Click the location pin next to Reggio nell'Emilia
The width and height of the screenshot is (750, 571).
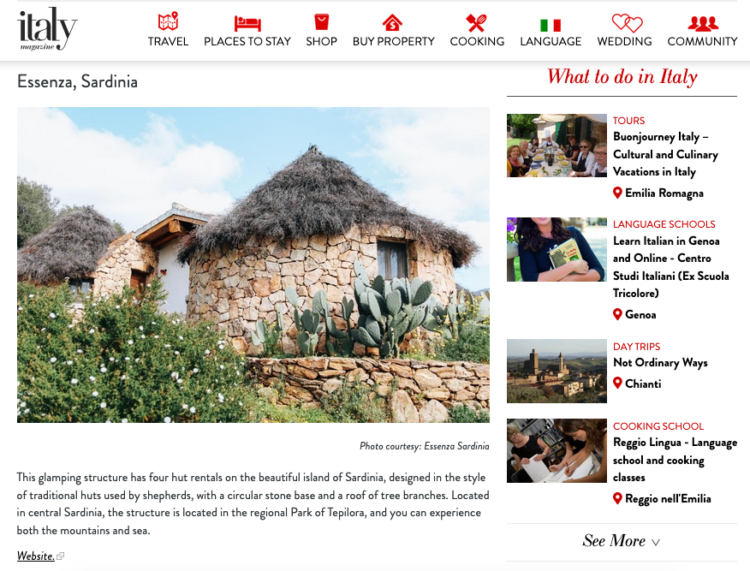click(x=618, y=498)
